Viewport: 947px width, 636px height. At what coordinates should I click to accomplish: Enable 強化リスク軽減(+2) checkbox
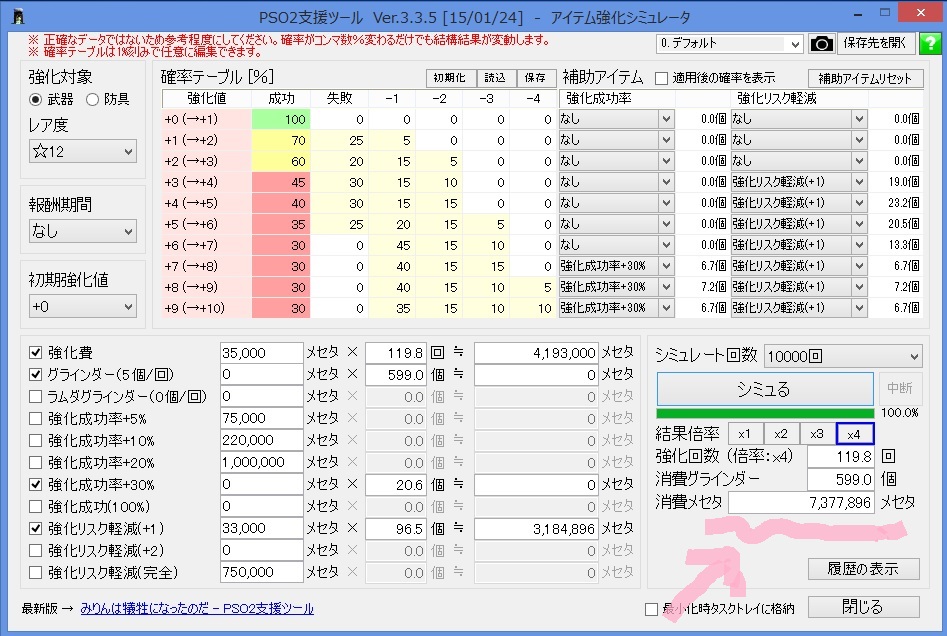tap(36, 550)
